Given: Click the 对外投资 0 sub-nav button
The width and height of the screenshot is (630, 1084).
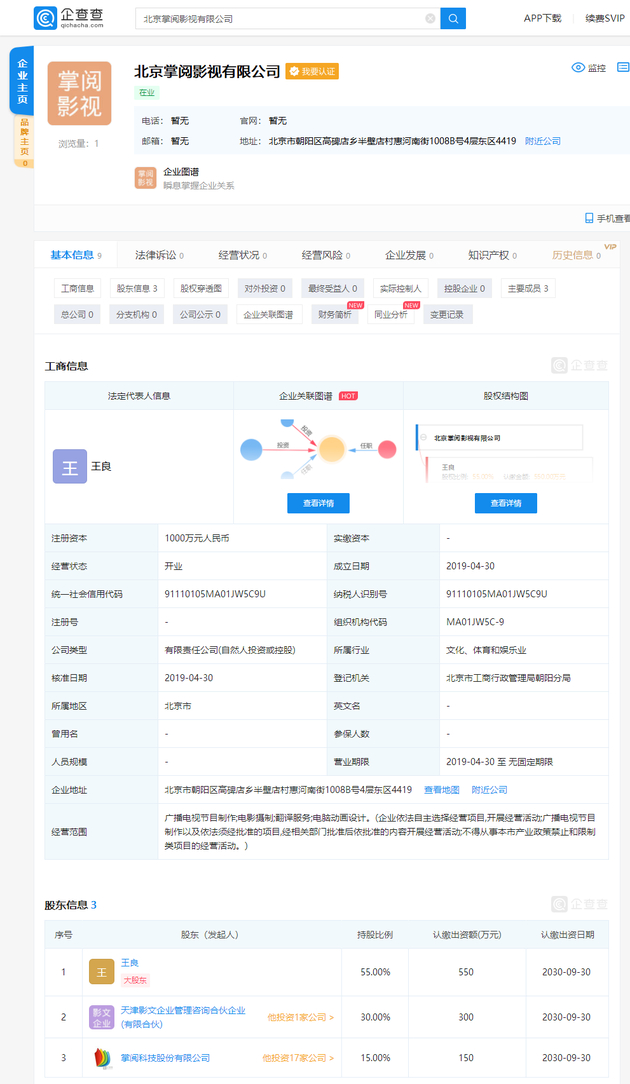Looking at the screenshot, I should (x=264, y=288).
